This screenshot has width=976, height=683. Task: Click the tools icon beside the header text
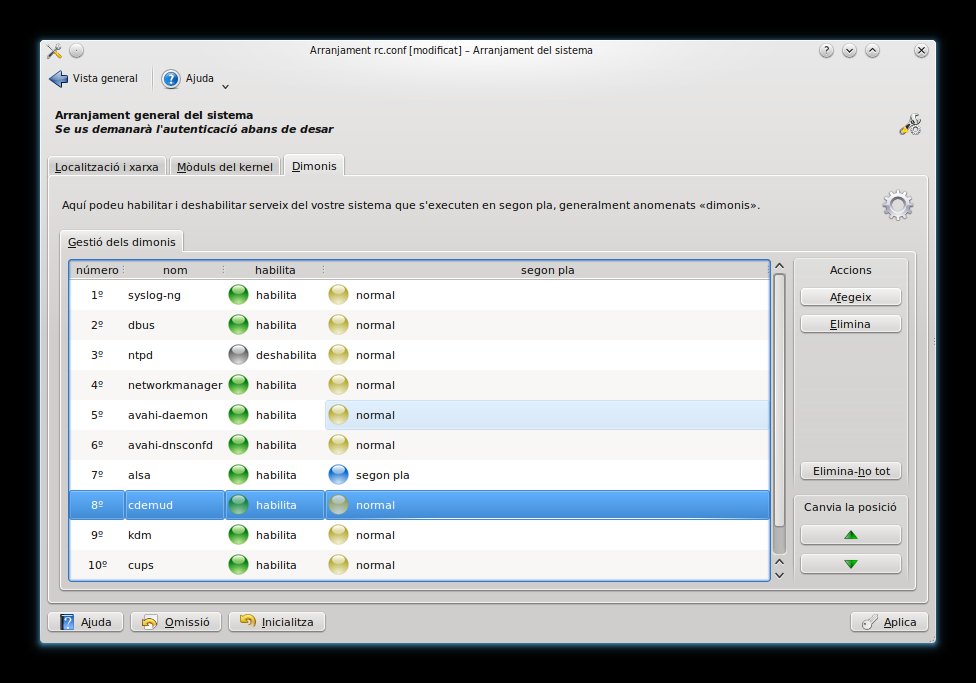pyautogui.click(x=910, y=124)
